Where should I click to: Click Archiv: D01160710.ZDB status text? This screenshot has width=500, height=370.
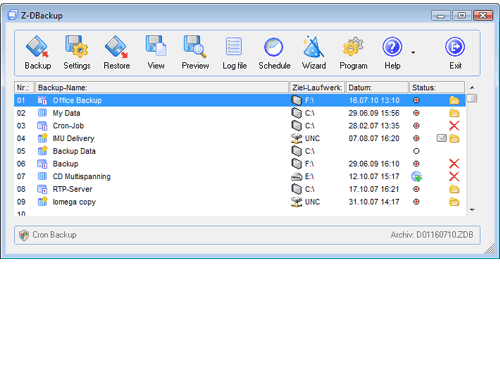point(432,235)
